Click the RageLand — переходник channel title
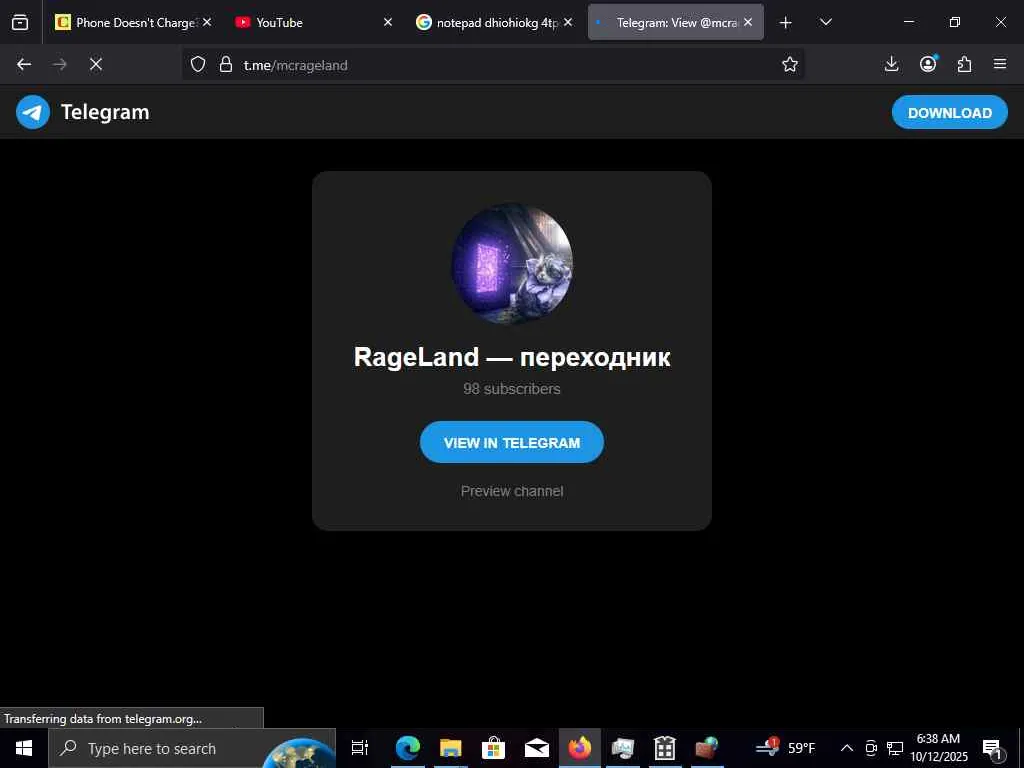This screenshot has width=1024, height=768. point(512,357)
